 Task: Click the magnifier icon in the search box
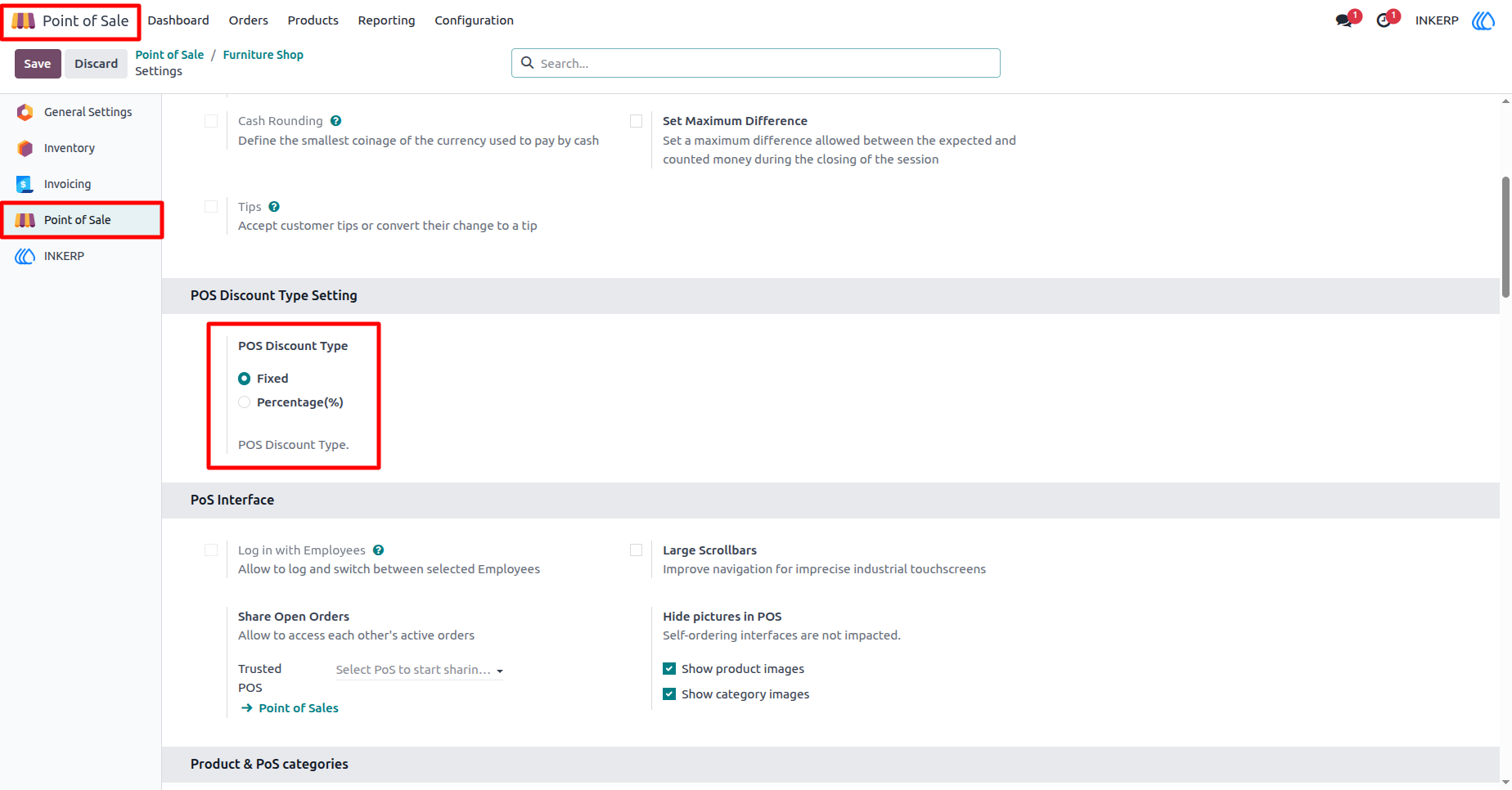(x=528, y=63)
